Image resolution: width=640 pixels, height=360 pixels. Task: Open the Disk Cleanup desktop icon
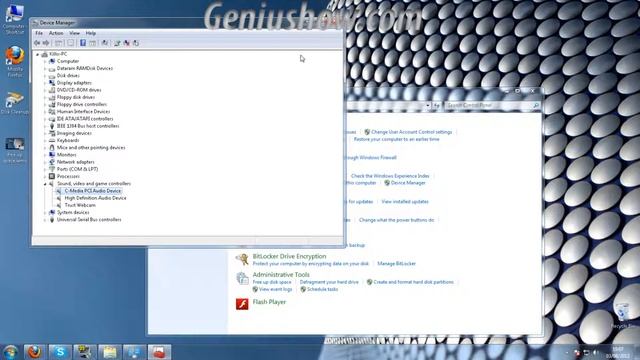15,103
